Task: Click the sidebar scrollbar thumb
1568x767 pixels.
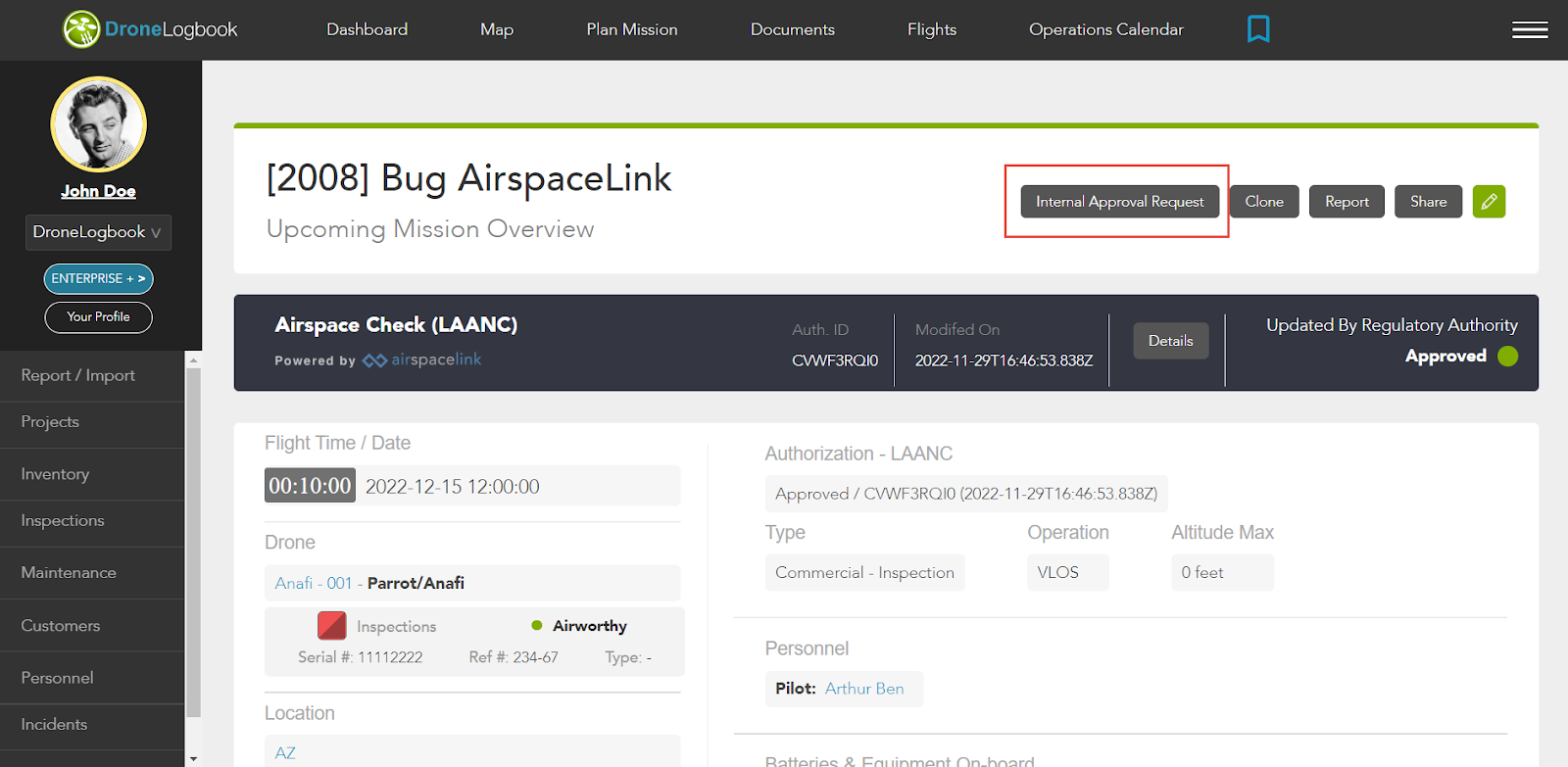Action: point(193,542)
